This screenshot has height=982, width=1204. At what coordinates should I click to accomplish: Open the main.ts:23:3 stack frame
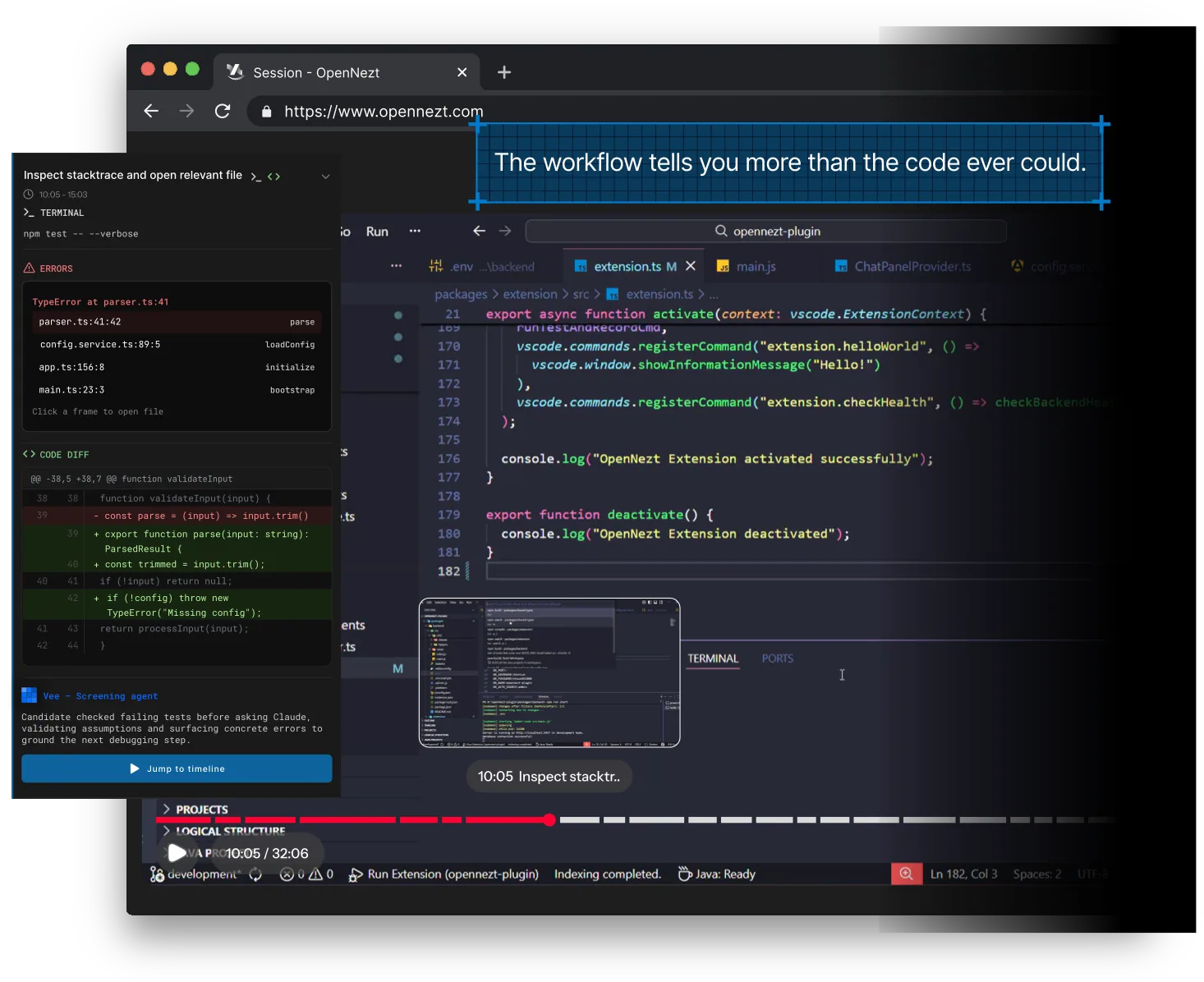[177, 390]
